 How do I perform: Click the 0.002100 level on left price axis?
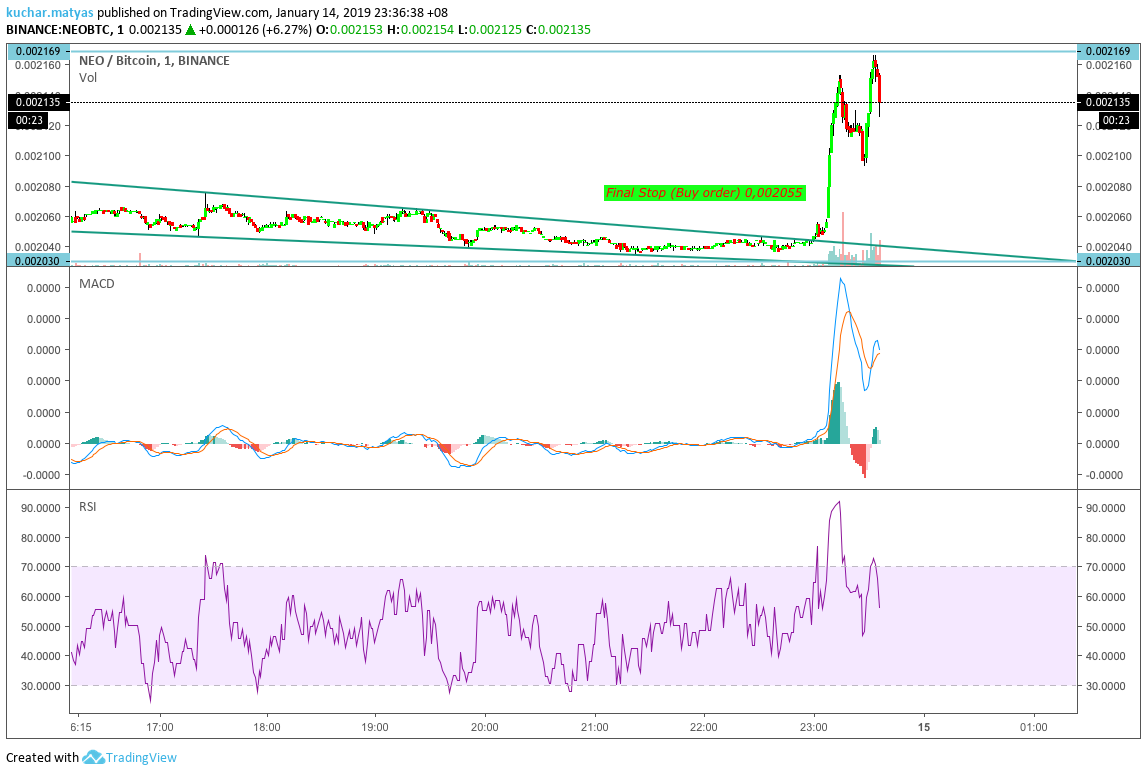point(38,156)
